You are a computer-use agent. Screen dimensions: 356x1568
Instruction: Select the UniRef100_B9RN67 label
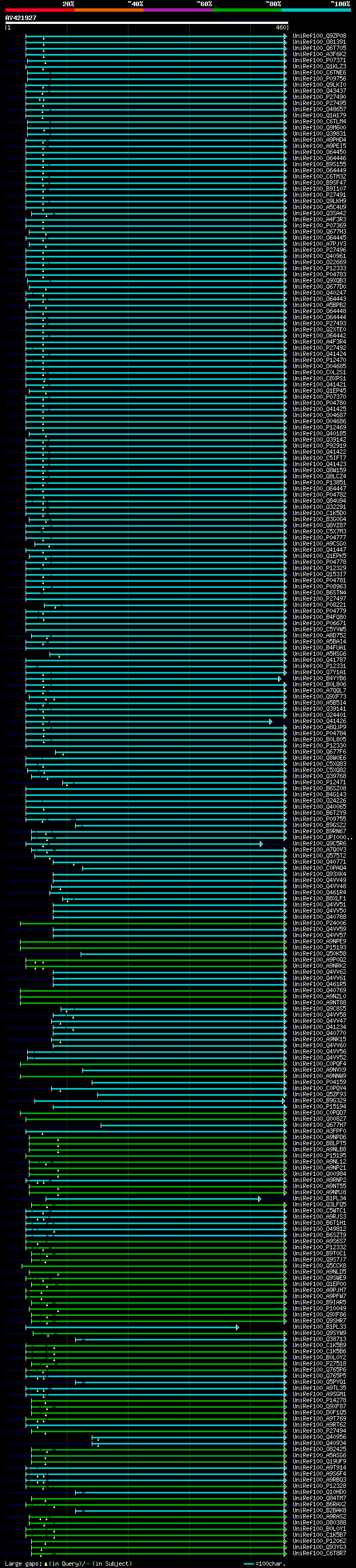click(x=319, y=831)
